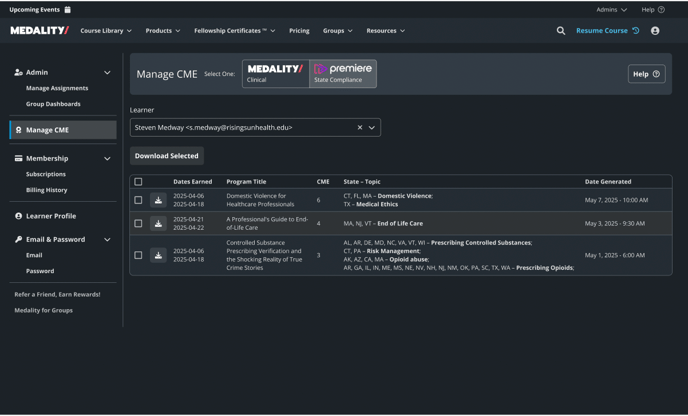Click the 'May 1, 2025 - 6:00 AM' date cell

point(615,255)
